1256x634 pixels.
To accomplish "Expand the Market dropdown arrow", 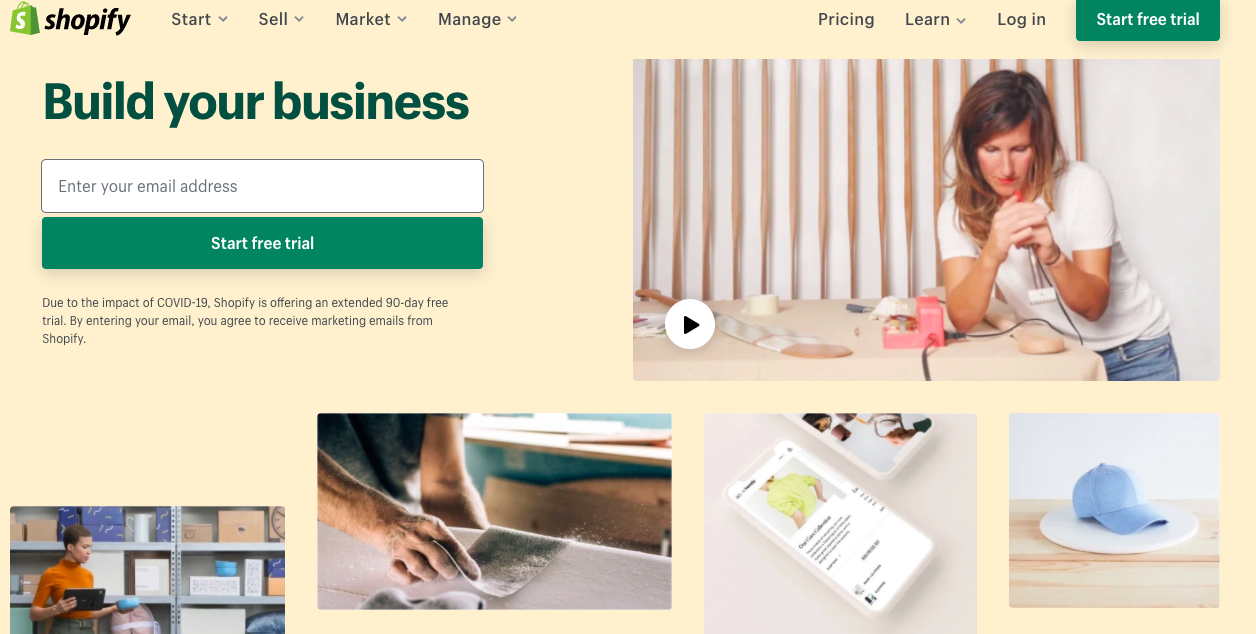I will pos(402,19).
